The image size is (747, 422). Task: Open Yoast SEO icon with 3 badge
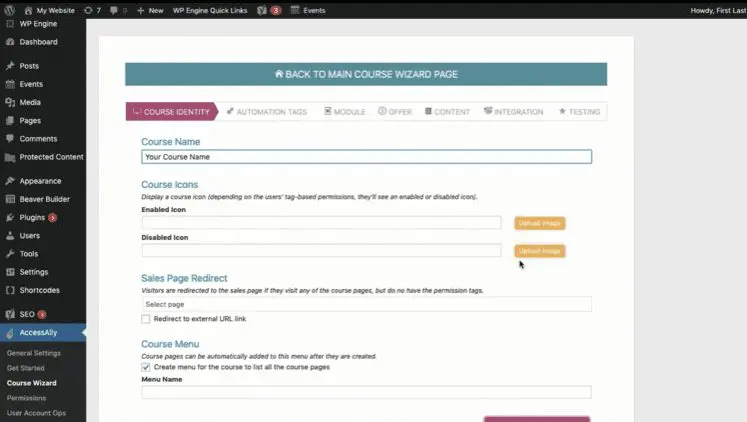tap(262, 10)
